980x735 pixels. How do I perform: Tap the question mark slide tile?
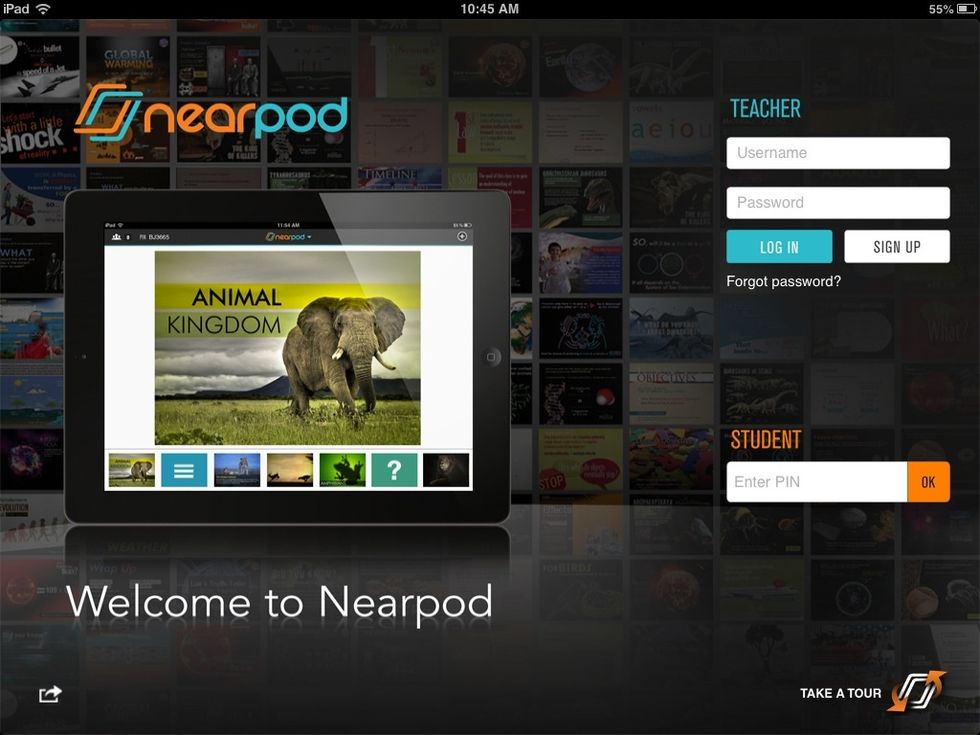[x=394, y=470]
